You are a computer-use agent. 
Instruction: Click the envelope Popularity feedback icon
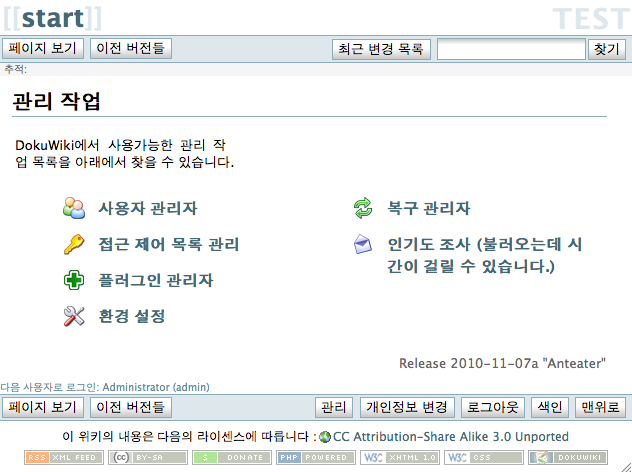[x=363, y=244]
